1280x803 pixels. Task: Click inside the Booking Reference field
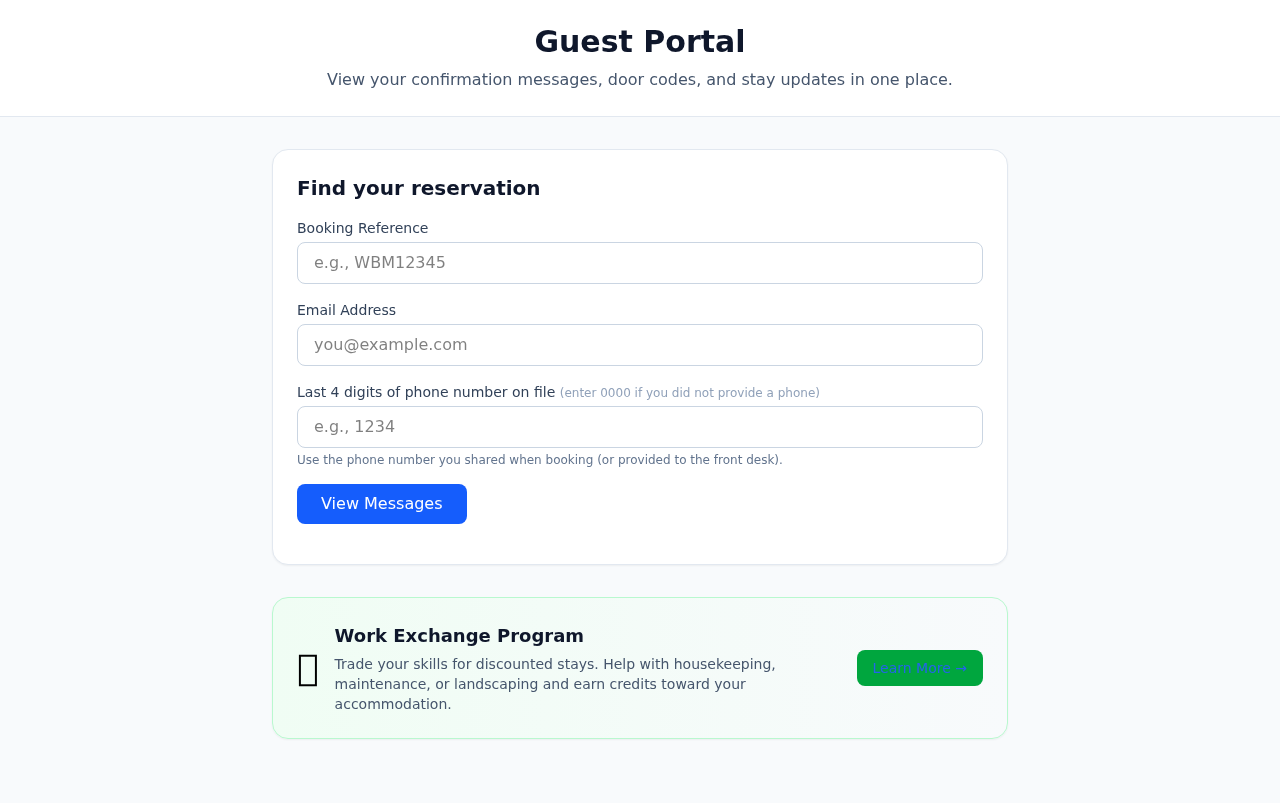pyautogui.click(x=640, y=263)
